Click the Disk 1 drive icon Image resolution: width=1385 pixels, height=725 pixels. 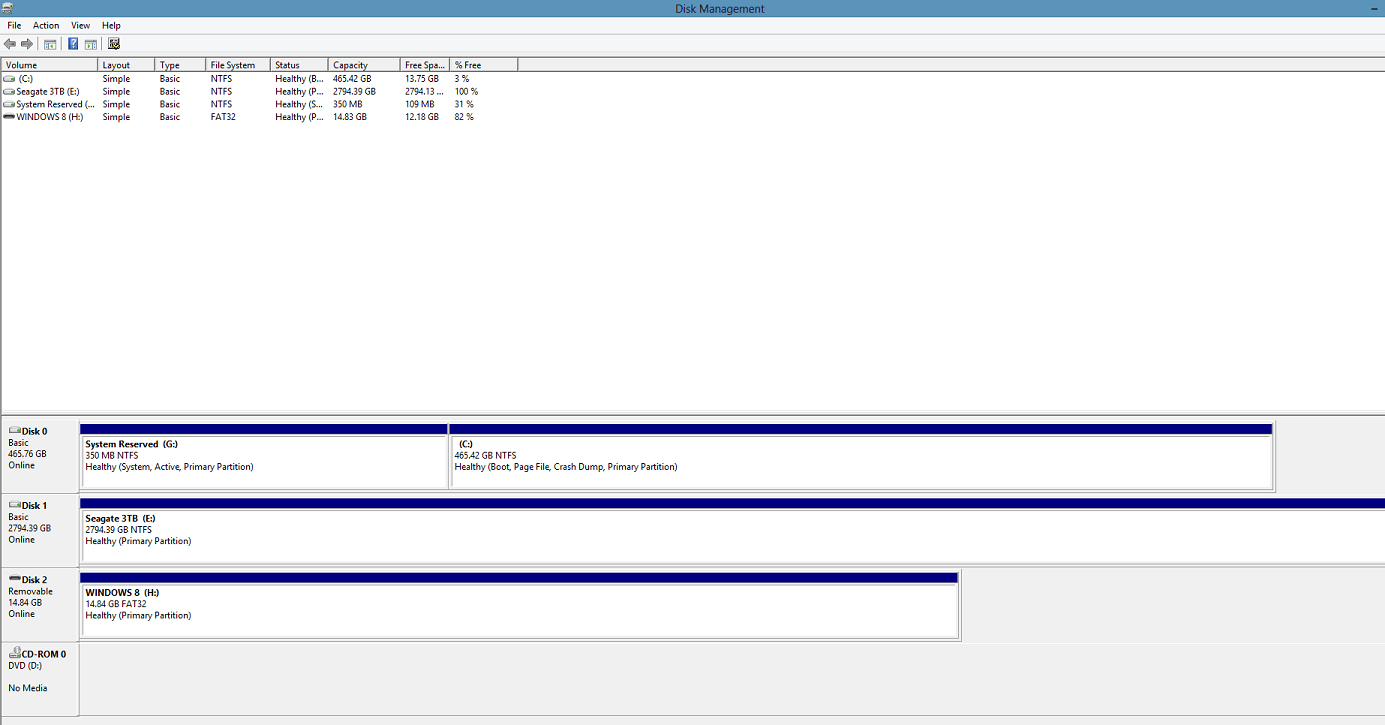(15, 505)
